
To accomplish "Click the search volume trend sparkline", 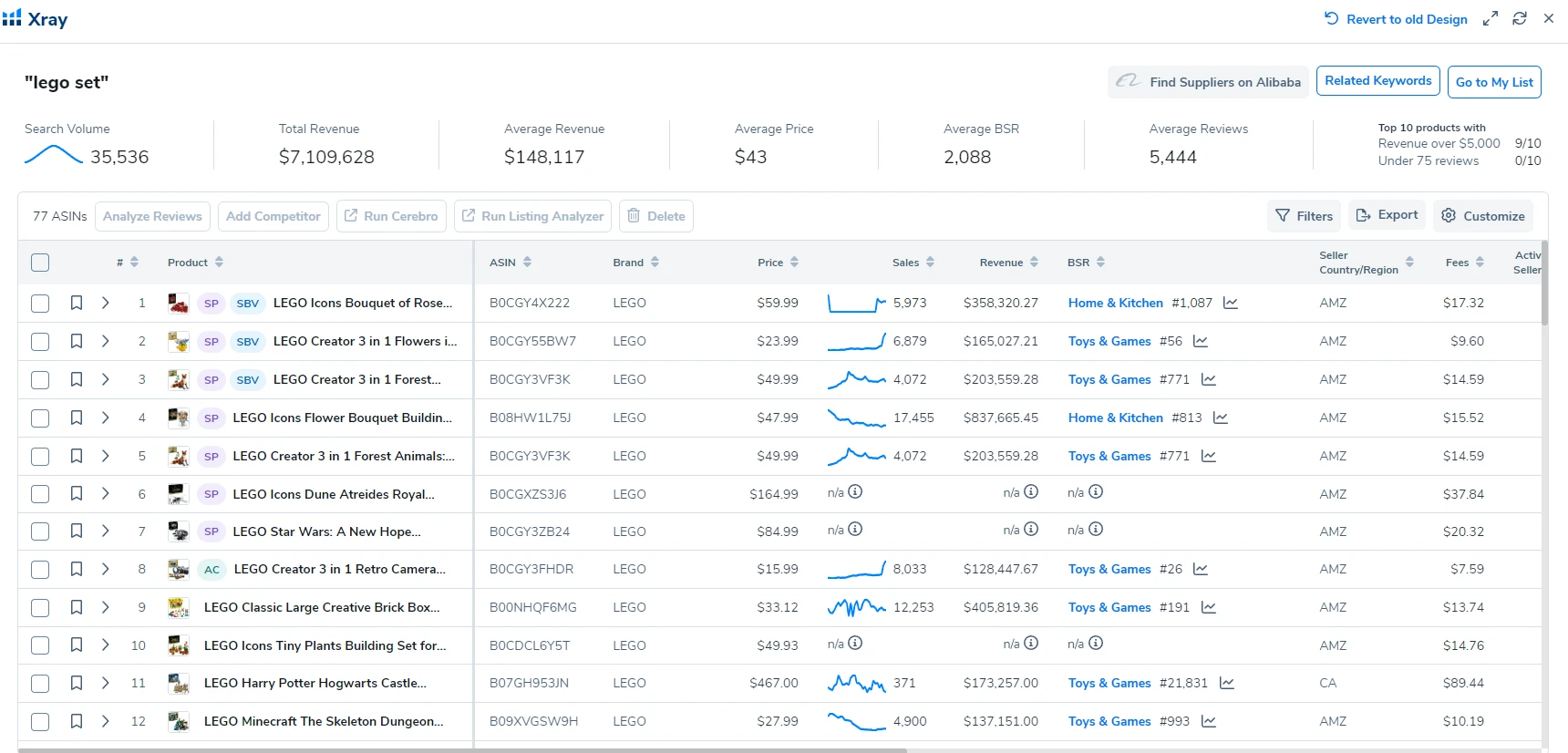I will click(53, 155).
